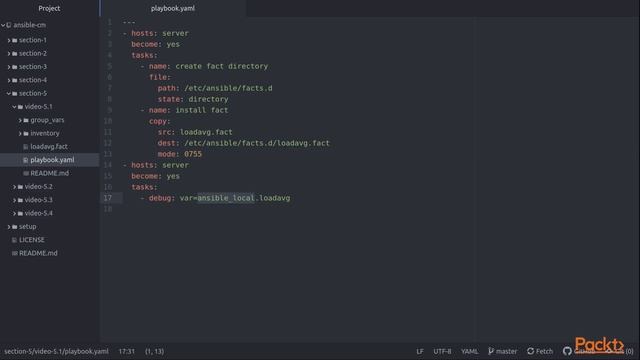Click the Fetch label in status bar
This screenshot has width=640, height=360.
(544, 351)
